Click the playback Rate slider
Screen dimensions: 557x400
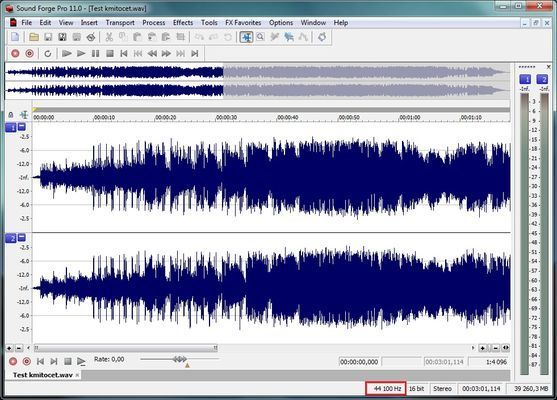pos(180,360)
